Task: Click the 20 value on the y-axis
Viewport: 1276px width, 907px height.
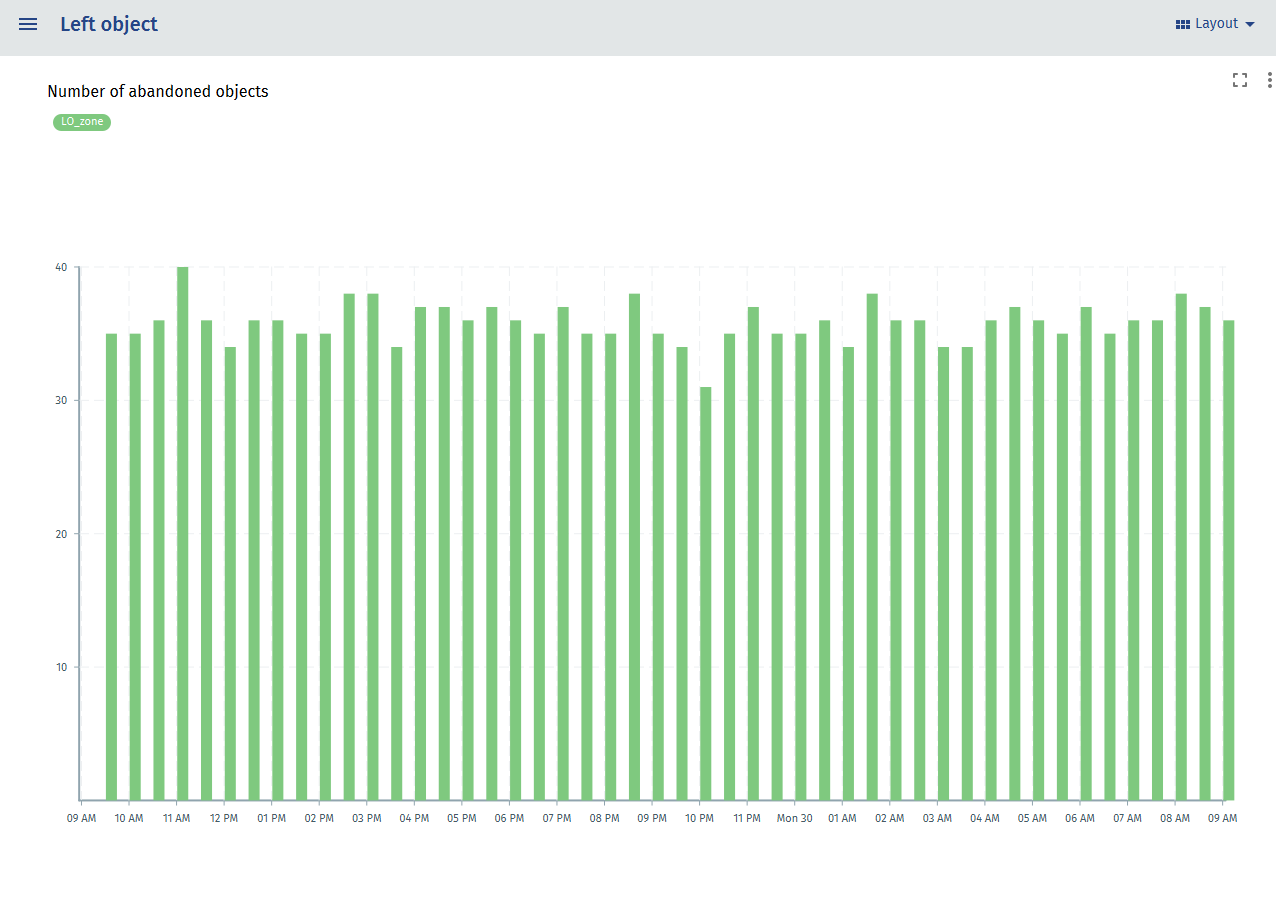Action: tap(61, 534)
